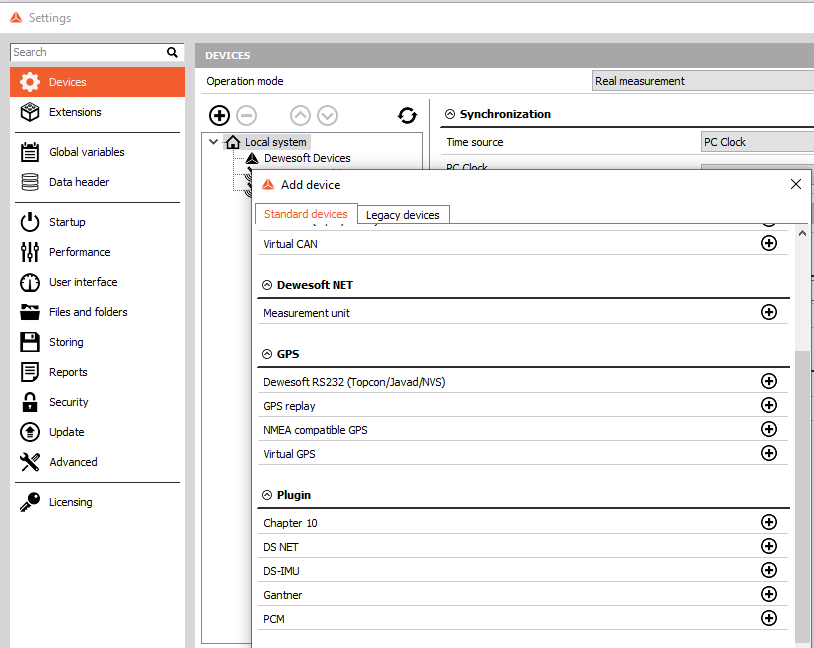Collapse the Dewesoft NET group
Viewport: 814px width, 648px height.
click(x=267, y=285)
